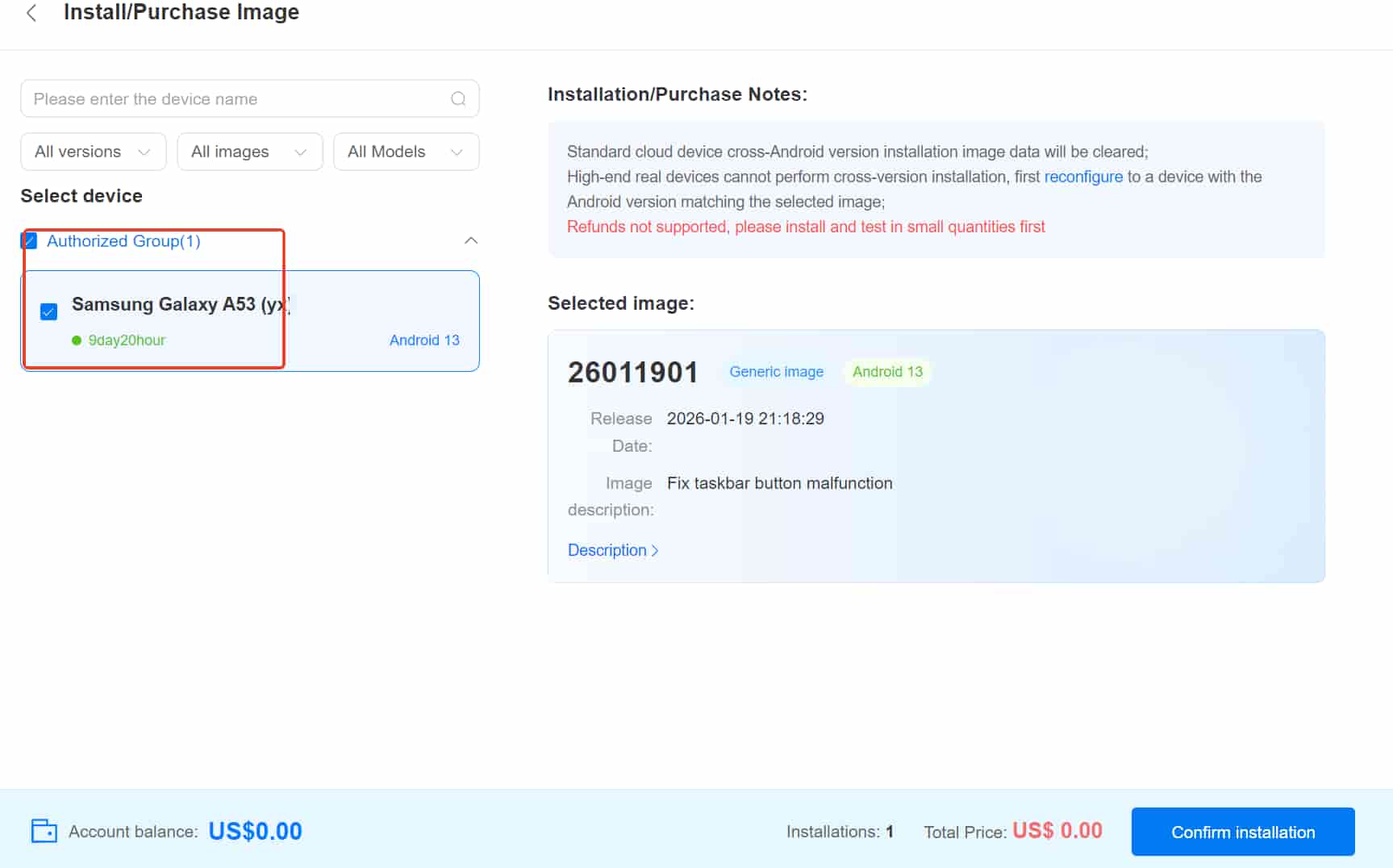Click the arrow next to Description
The image size is (1393, 868).
(x=655, y=551)
